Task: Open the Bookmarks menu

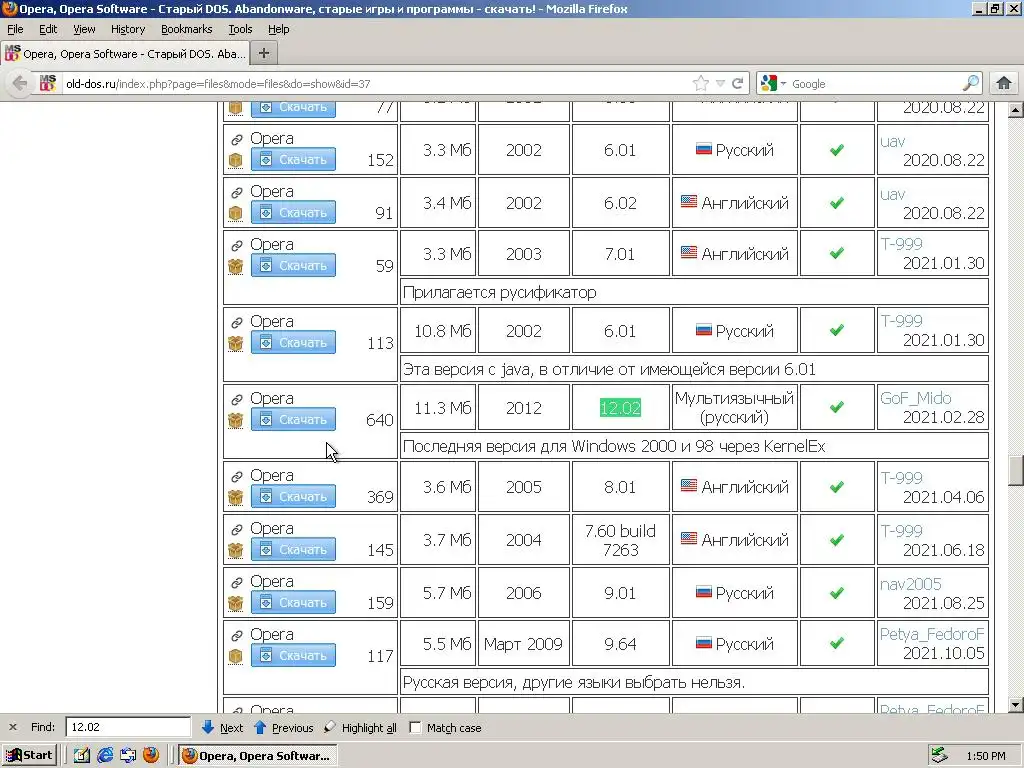Action: click(186, 29)
